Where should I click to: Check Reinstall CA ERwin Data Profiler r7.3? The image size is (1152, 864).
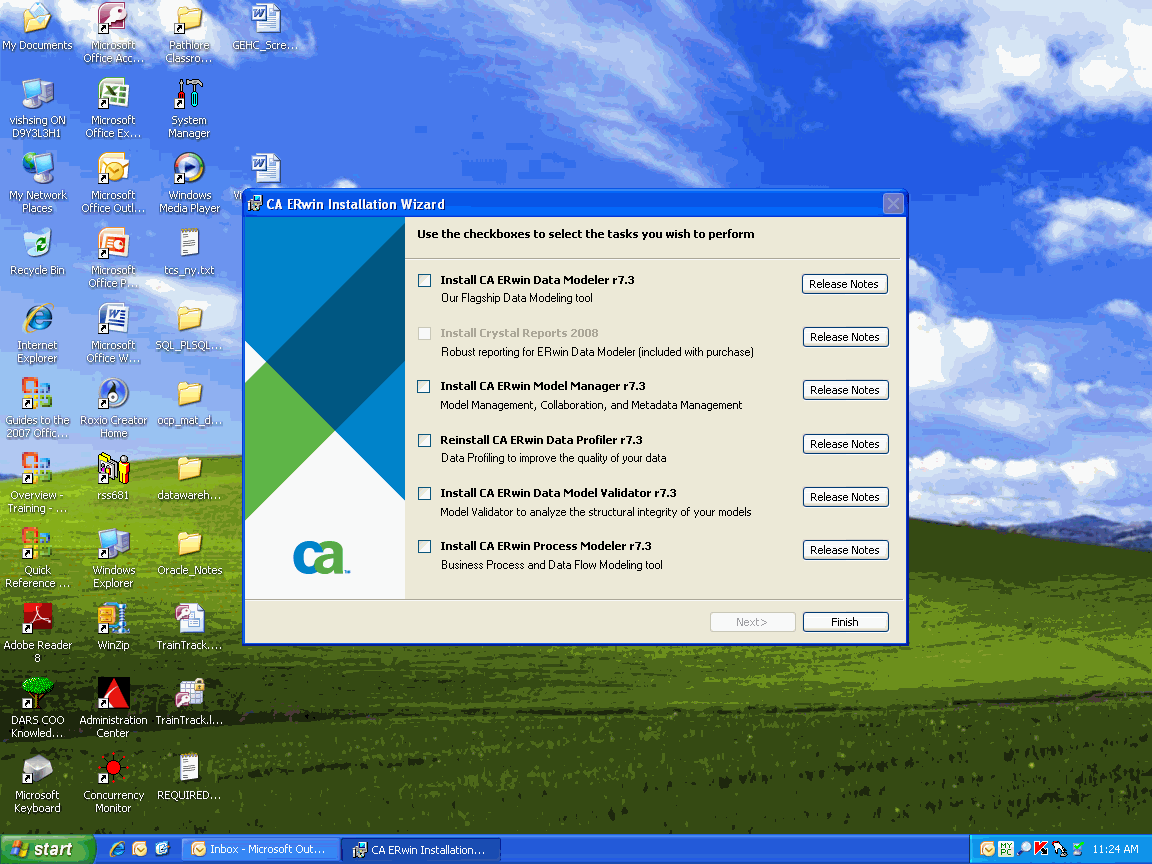point(425,441)
